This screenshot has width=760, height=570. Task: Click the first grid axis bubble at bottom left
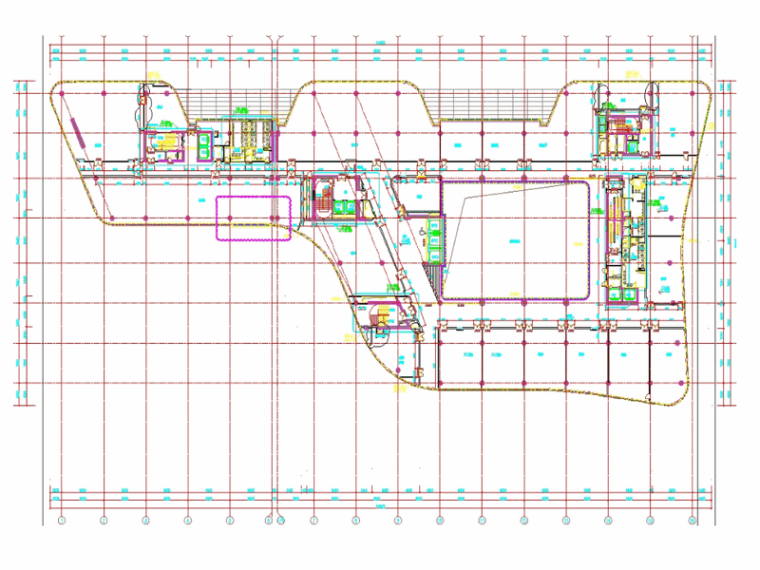click(62, 520)
